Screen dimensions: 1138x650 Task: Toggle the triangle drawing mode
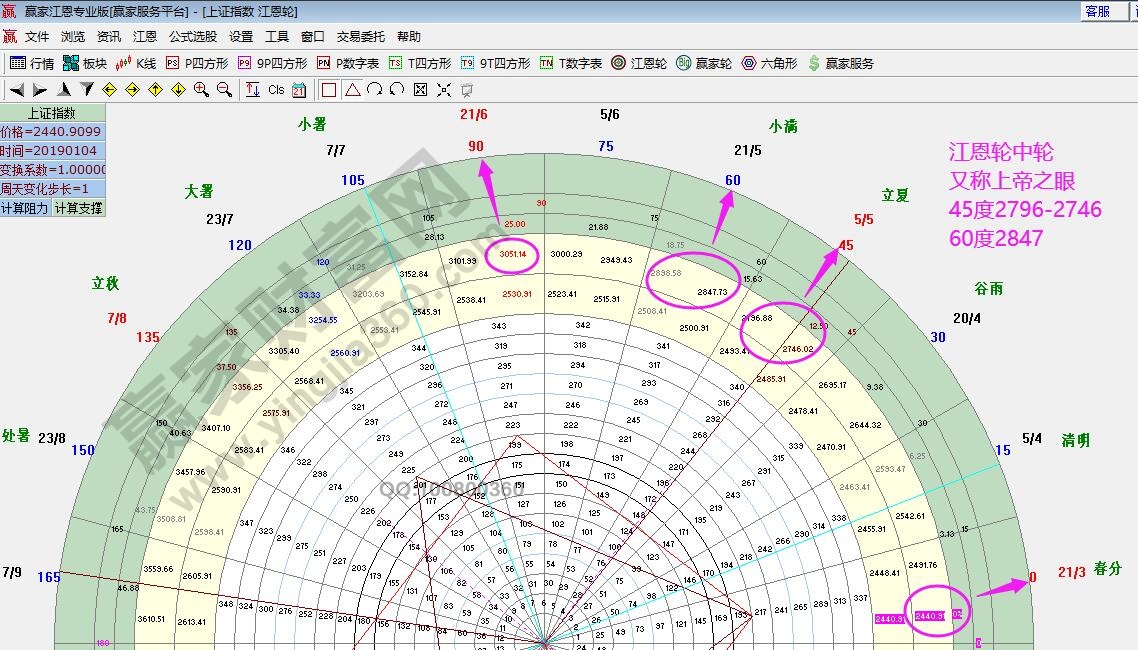point(351,89)
